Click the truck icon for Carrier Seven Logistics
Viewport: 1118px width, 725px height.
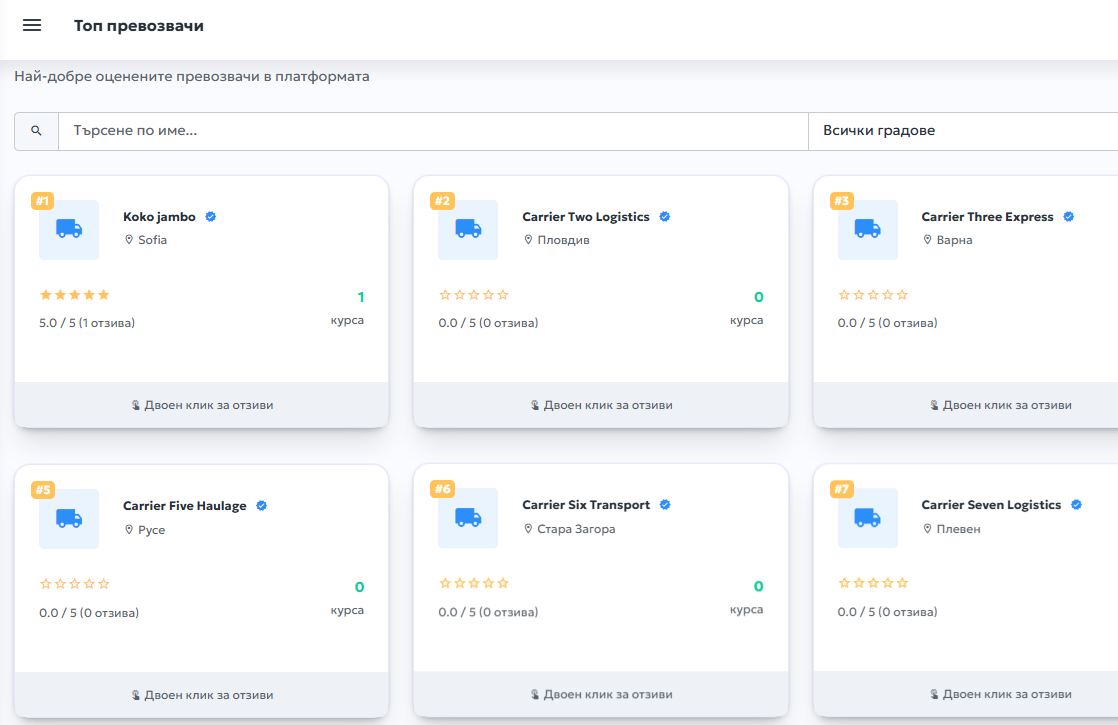point(868,518)
